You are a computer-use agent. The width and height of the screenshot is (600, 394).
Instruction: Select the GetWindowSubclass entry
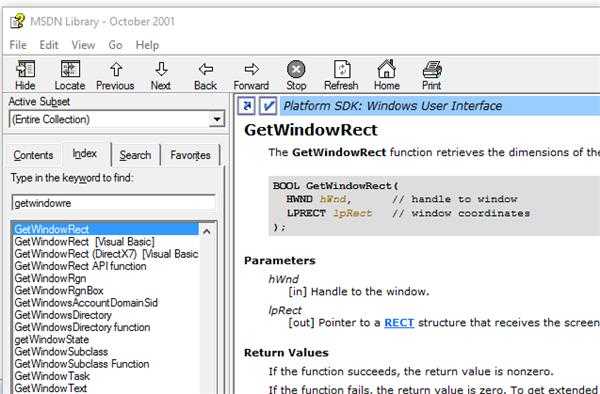point(61,352)
